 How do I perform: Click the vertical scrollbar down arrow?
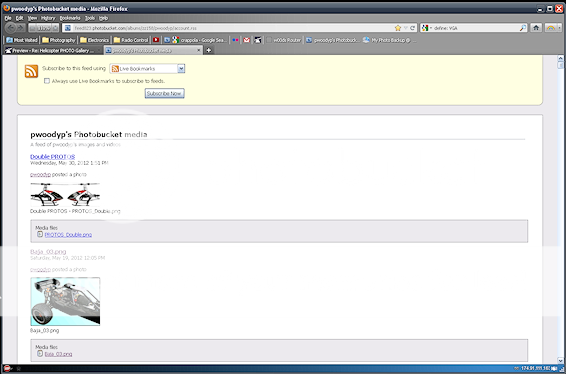(561, 360)
